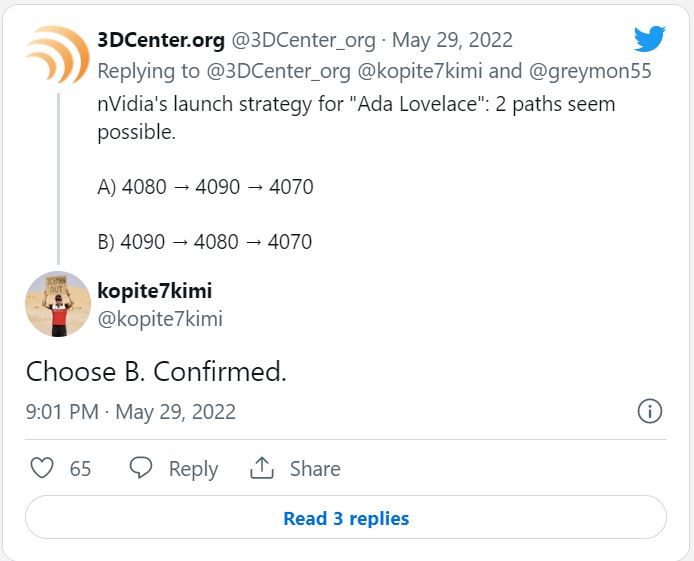
Task: Click the Twitter bird logo
Action: 649,39
